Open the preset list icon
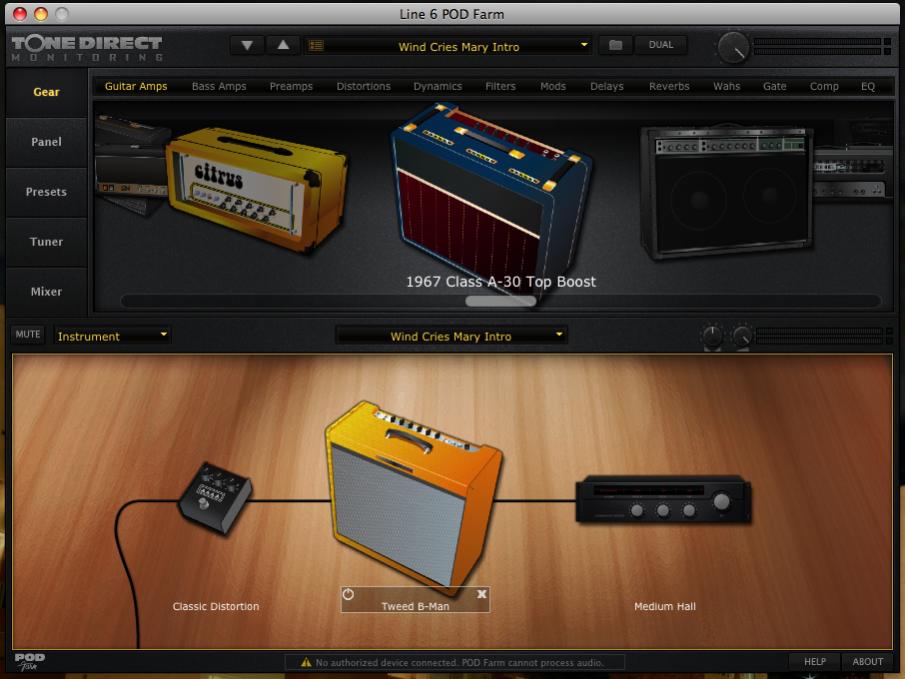 pyautogui.click(x=316, y=46)
